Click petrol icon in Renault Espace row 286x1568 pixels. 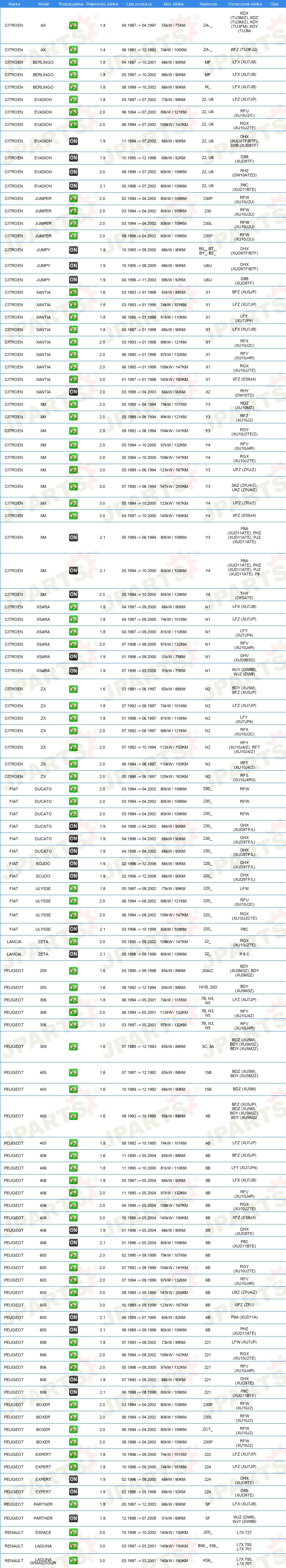(73, 1532)
